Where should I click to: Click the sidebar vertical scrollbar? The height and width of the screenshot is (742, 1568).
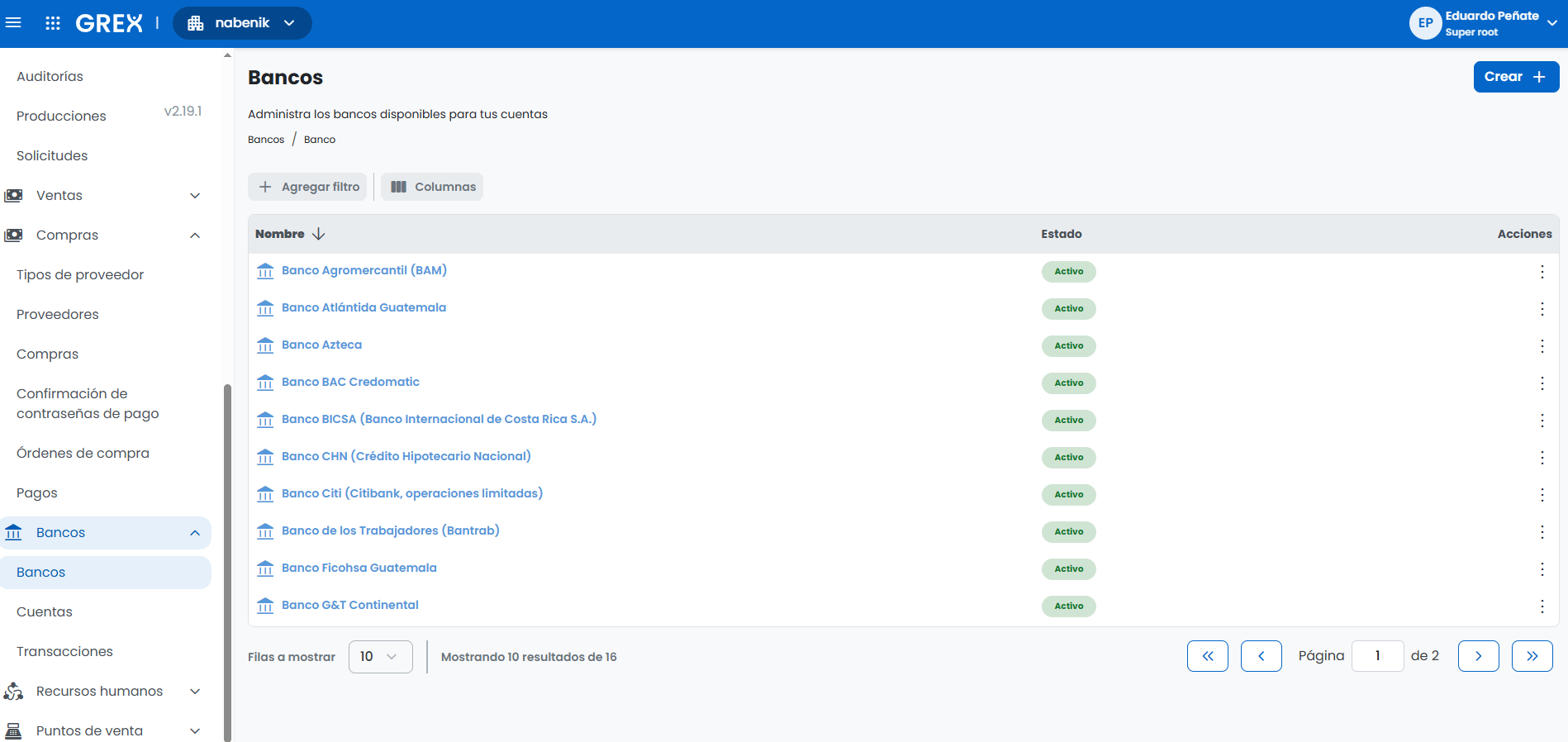[227, 562]
